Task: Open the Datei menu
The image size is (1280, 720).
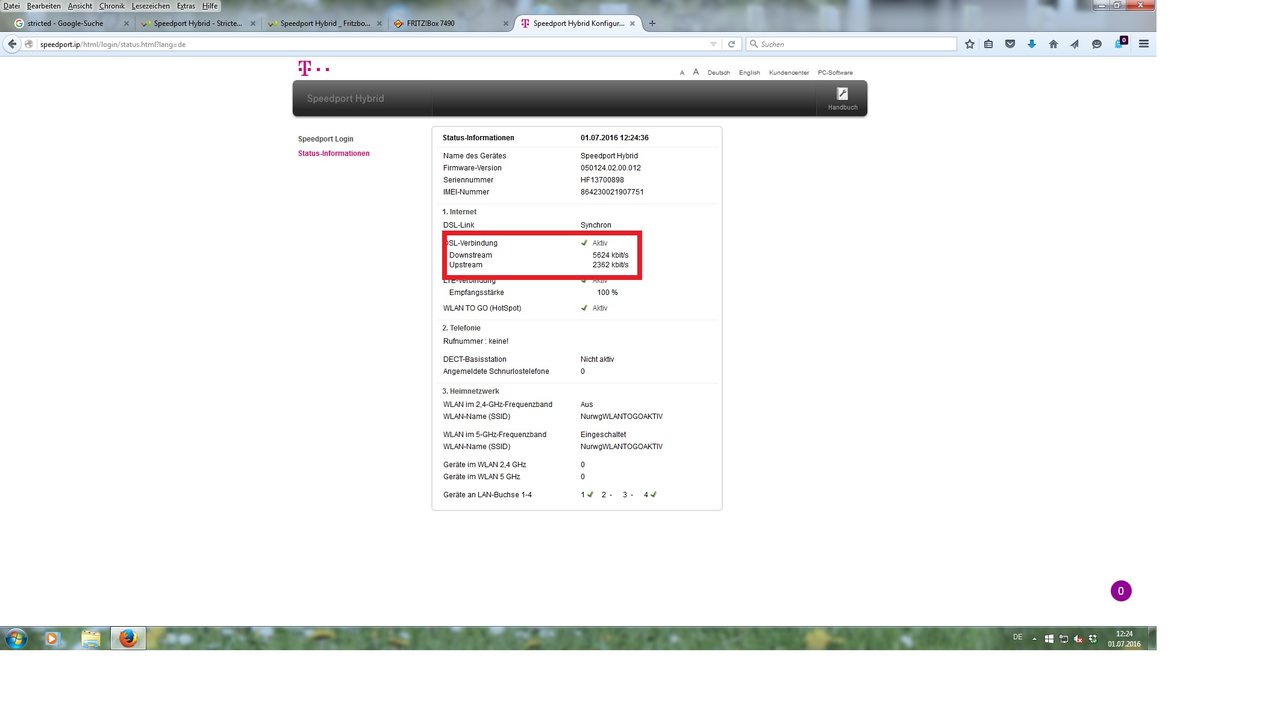Action: click(x=11, y=6)
